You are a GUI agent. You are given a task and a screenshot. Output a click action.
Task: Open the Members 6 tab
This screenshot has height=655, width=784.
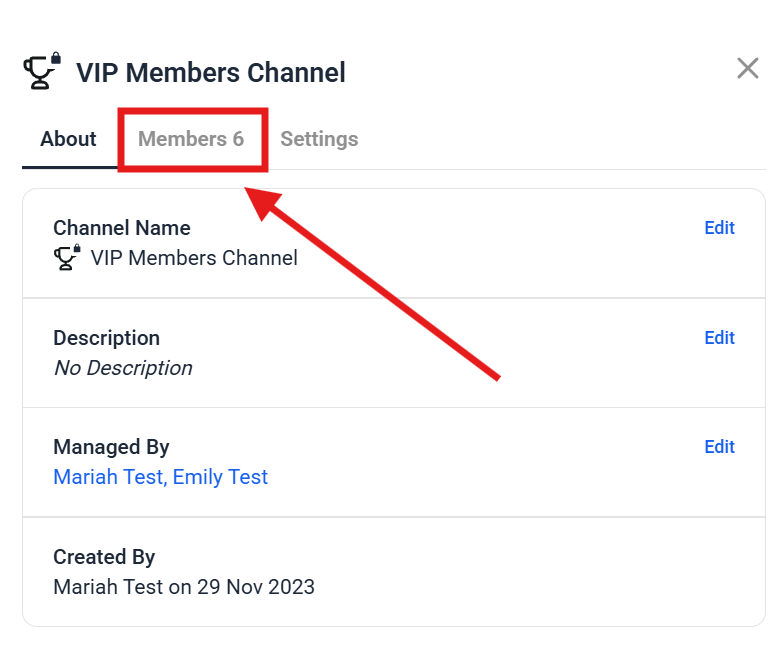(191, 139)
